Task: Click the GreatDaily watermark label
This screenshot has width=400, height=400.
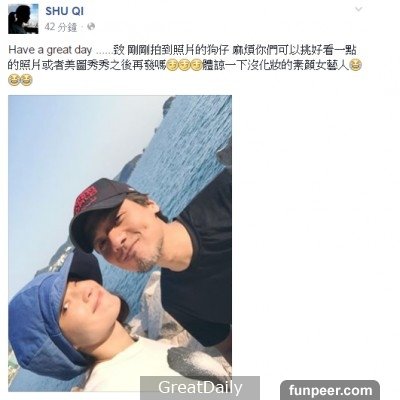Action: tap(200, 388)
